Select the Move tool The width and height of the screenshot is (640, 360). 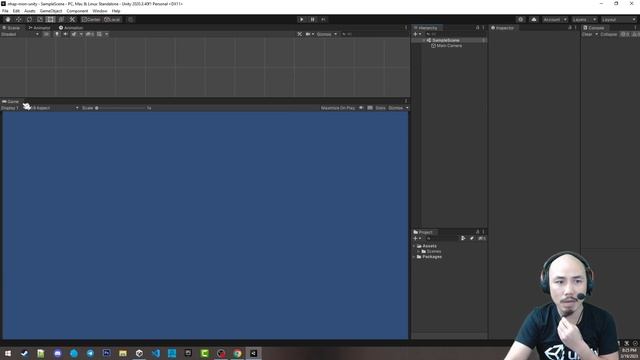(x=18, y=20)
